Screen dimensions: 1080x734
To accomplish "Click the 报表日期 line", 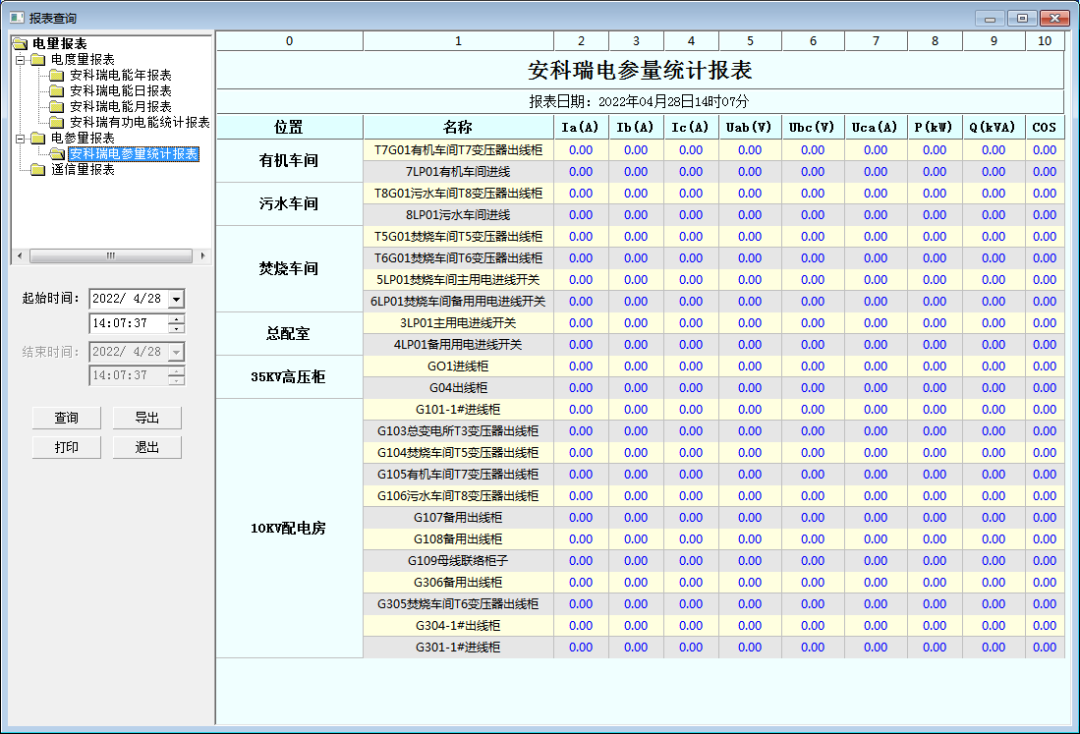I will [640, 102].
